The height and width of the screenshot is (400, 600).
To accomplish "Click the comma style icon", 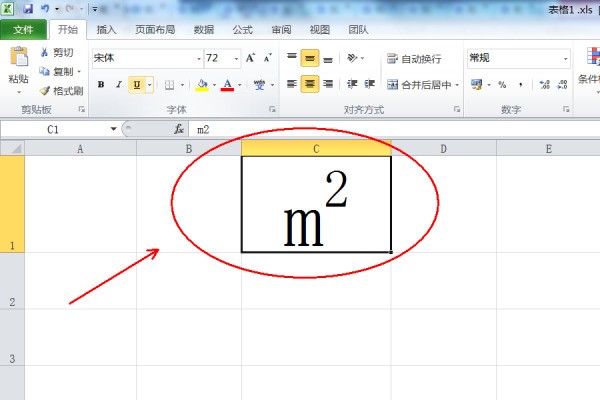I will pos(520,85).
